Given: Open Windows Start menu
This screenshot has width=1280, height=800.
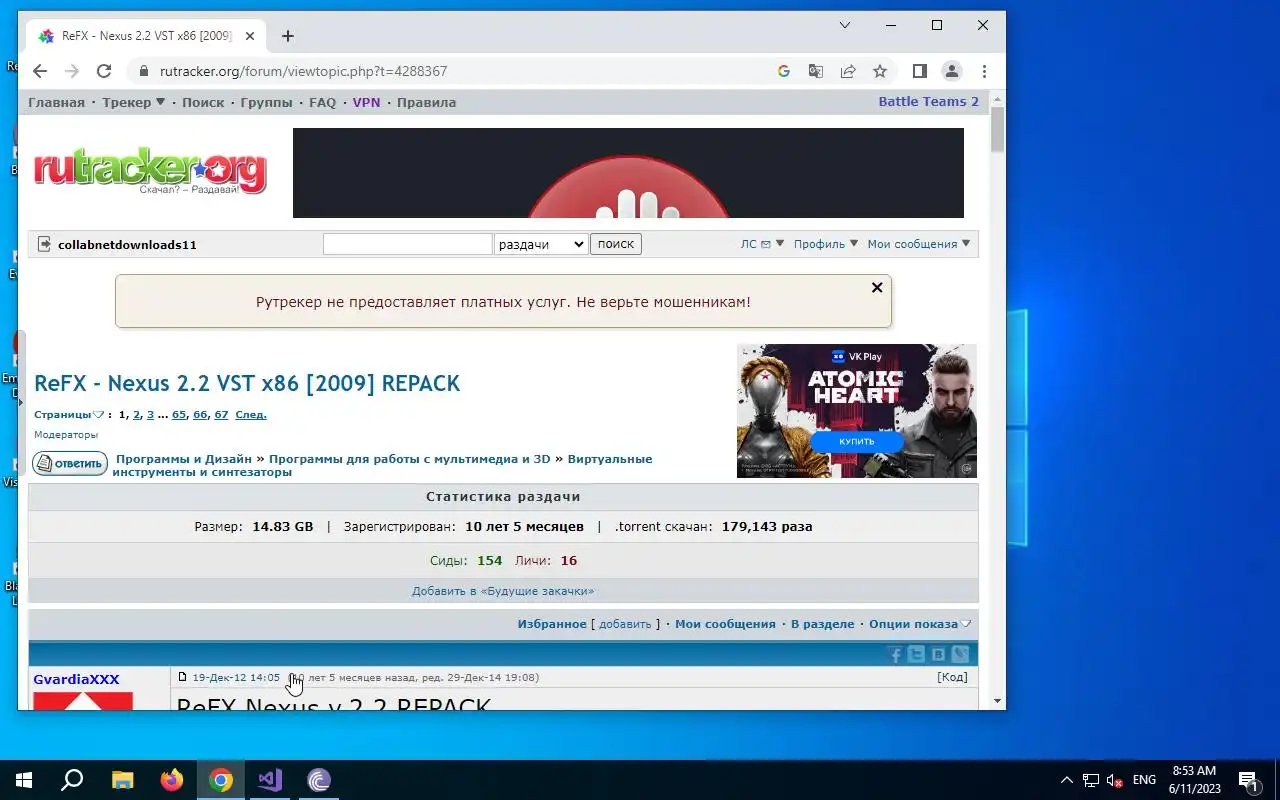Looking at the screenshot, I should tap(24, 780).
